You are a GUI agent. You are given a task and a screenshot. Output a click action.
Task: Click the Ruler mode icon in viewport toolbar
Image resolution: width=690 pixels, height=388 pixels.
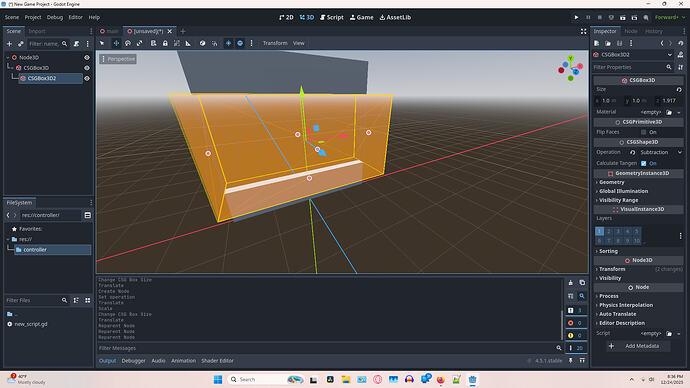[188, 43]
